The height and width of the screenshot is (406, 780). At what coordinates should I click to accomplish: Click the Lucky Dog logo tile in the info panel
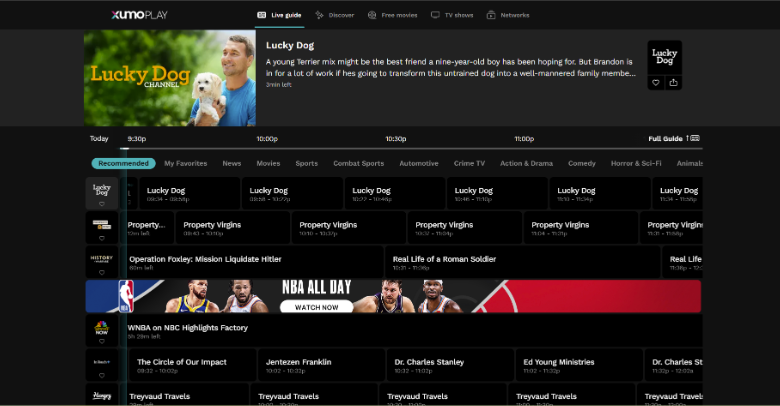[x=665, y=57]
